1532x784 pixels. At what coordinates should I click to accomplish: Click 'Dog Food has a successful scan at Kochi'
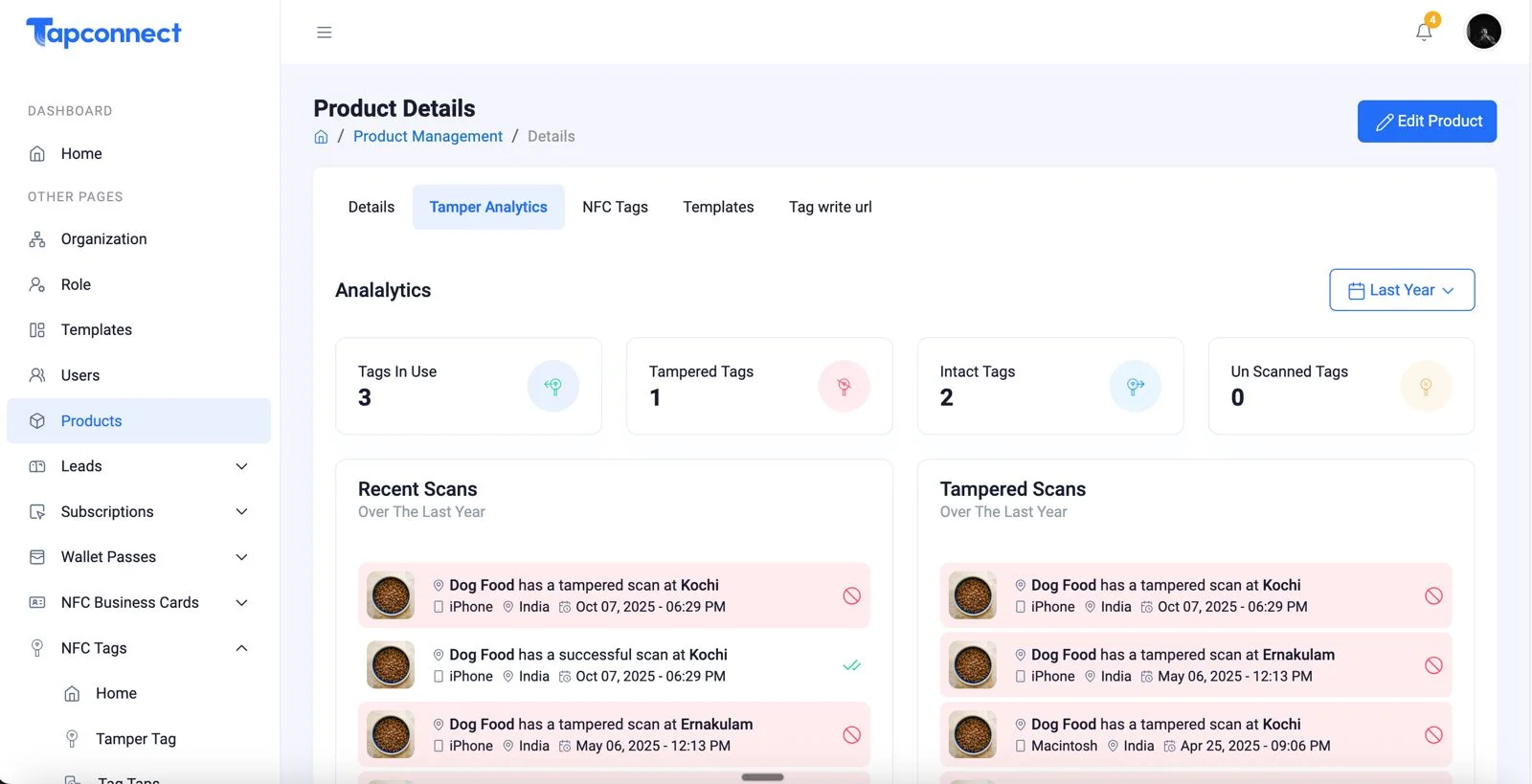pos(588,655)
